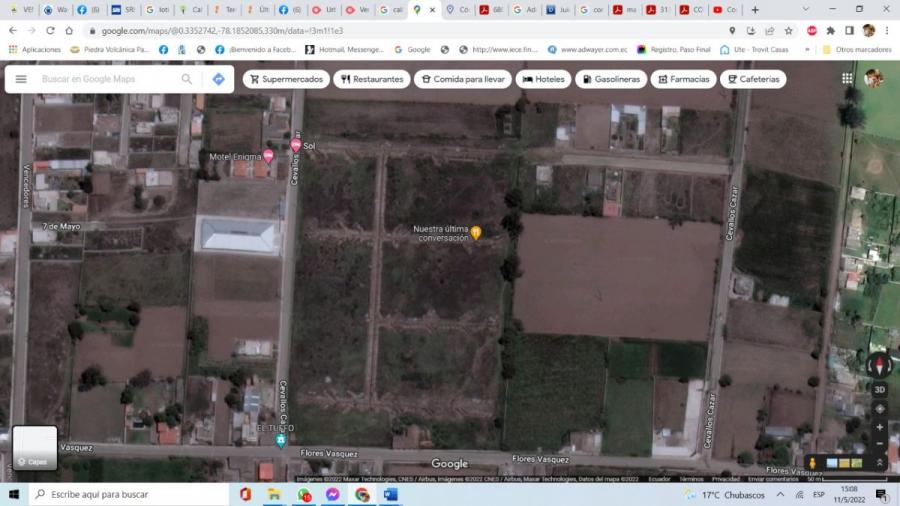The image size is (900, 506).
Task: Expand imagery panel double chevron
Action: (x=879, y=462)
